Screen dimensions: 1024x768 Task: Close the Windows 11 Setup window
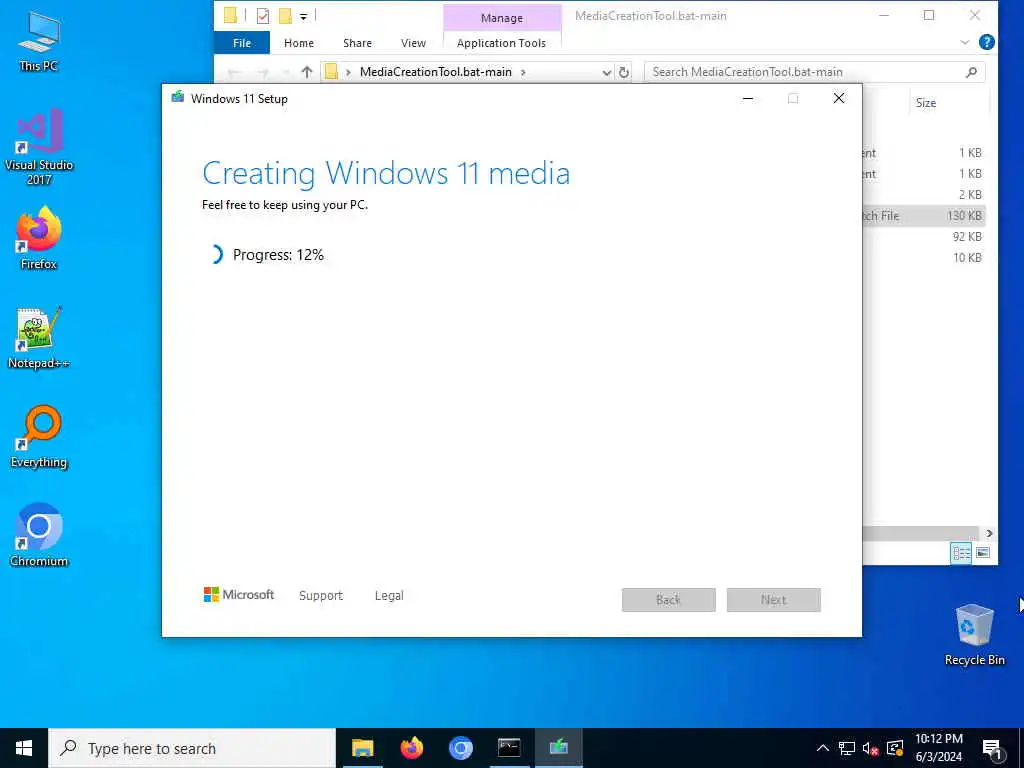pyautogui.click(x=839, y=99)
